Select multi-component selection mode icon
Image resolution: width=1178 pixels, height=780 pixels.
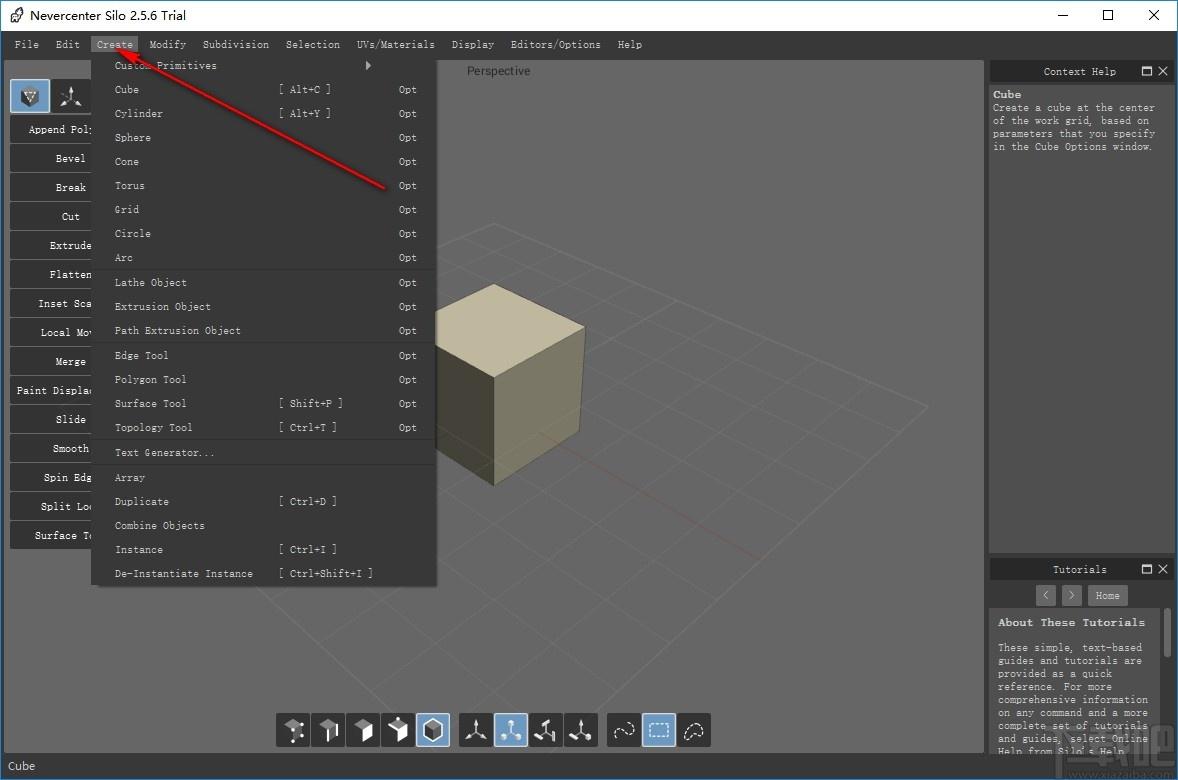point(397,730)
